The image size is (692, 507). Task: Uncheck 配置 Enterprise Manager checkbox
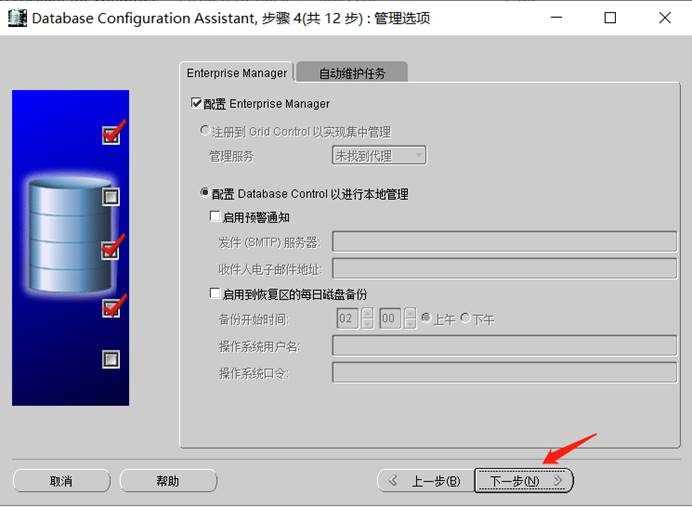[196, 103]
